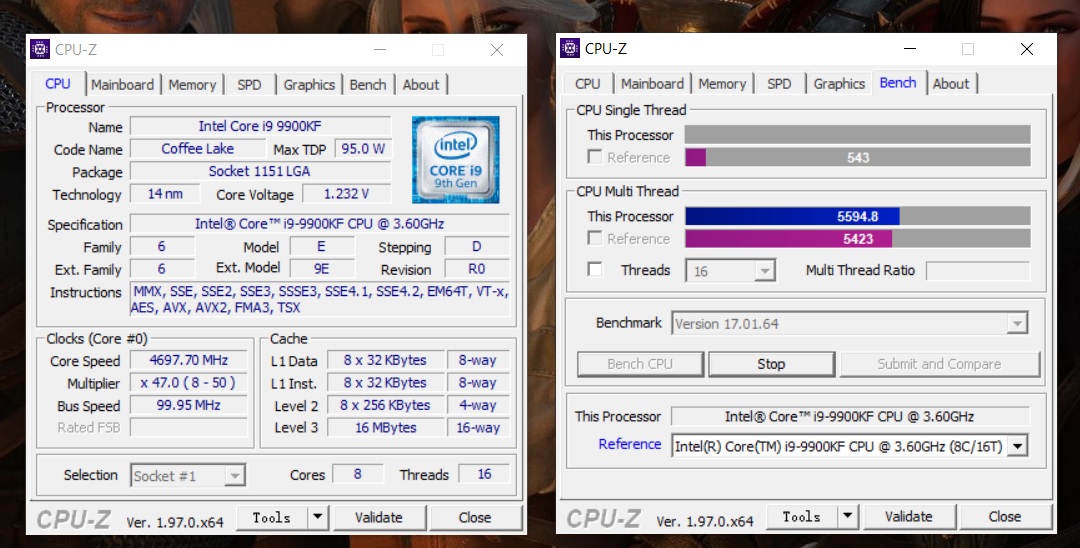Click the Stop button in Bench window
Screen dimensions: 1080x548
[771, 364]
